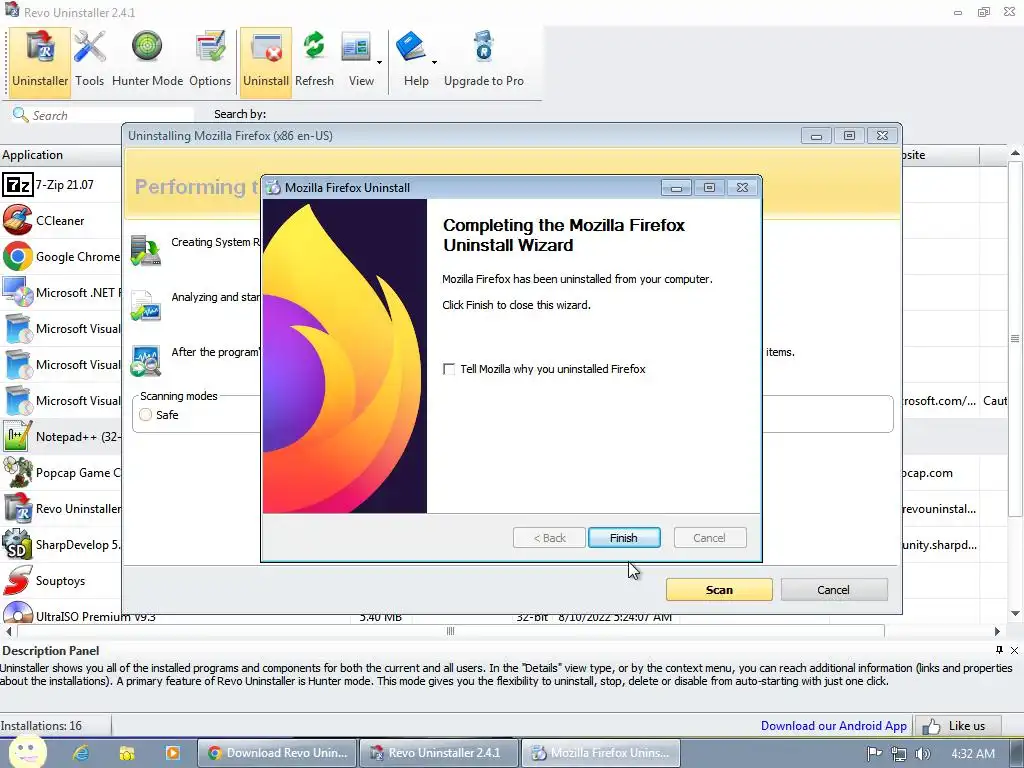Select the Uninstaller toolbar icon
Viewport: 1024px width, 768px height.
point(40,60)
